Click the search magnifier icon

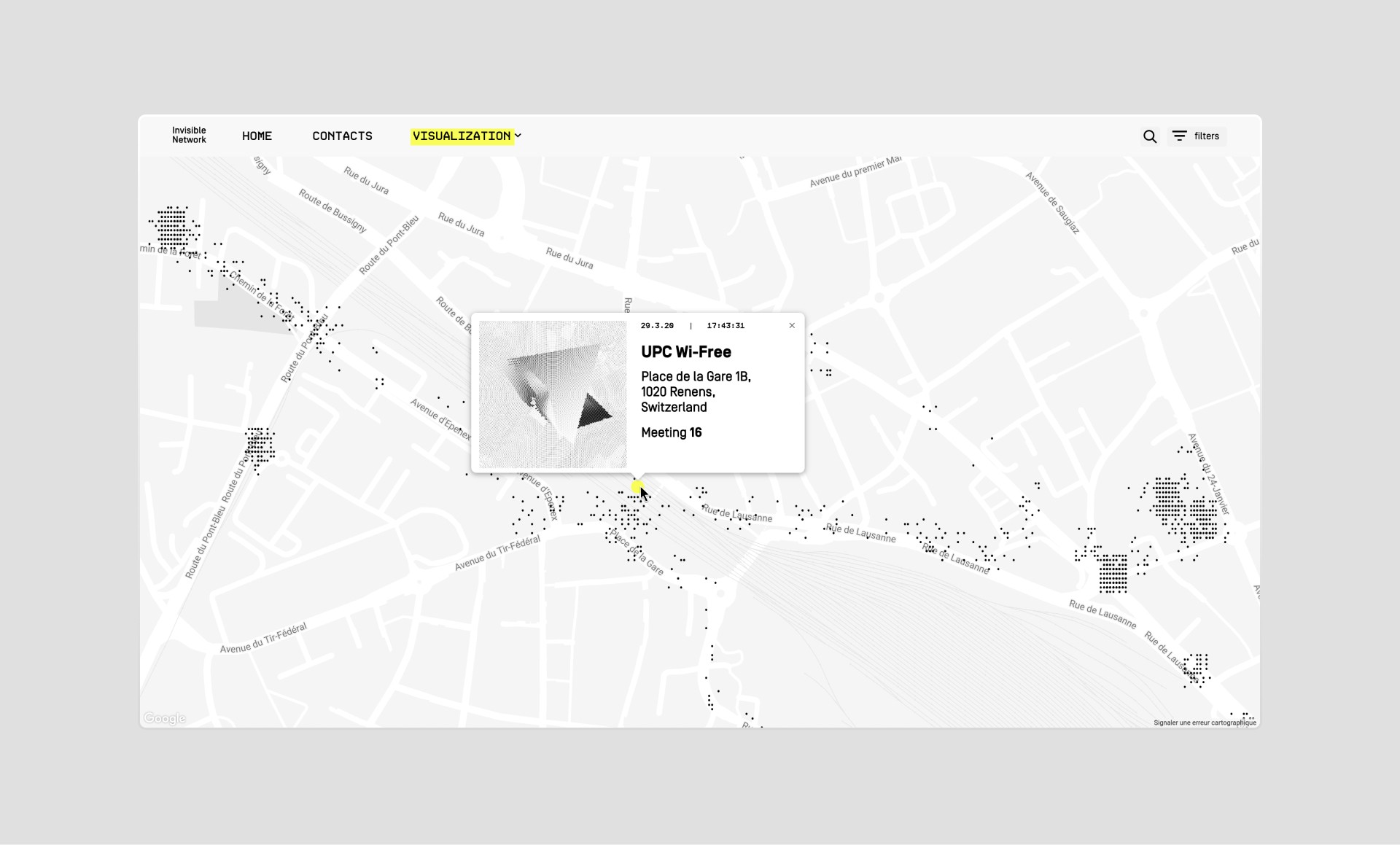click(x=1150, y=136)
